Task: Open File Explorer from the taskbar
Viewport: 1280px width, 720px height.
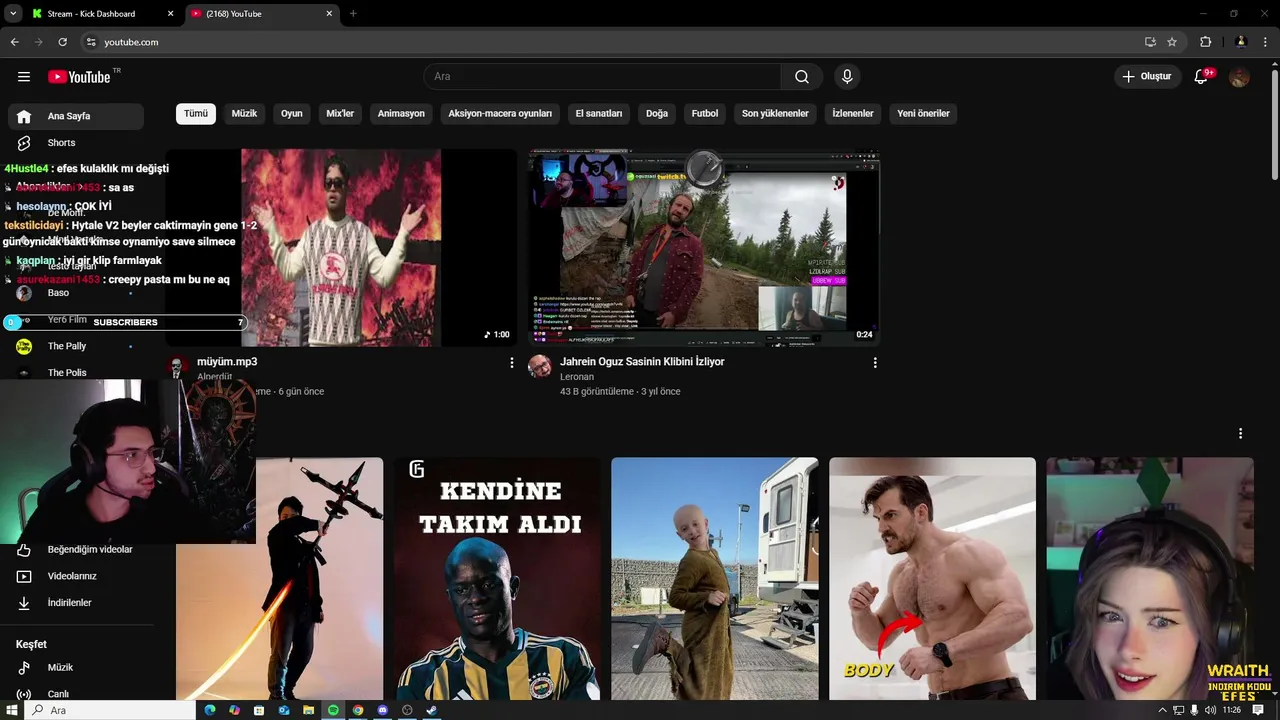Action: point(308,710)
